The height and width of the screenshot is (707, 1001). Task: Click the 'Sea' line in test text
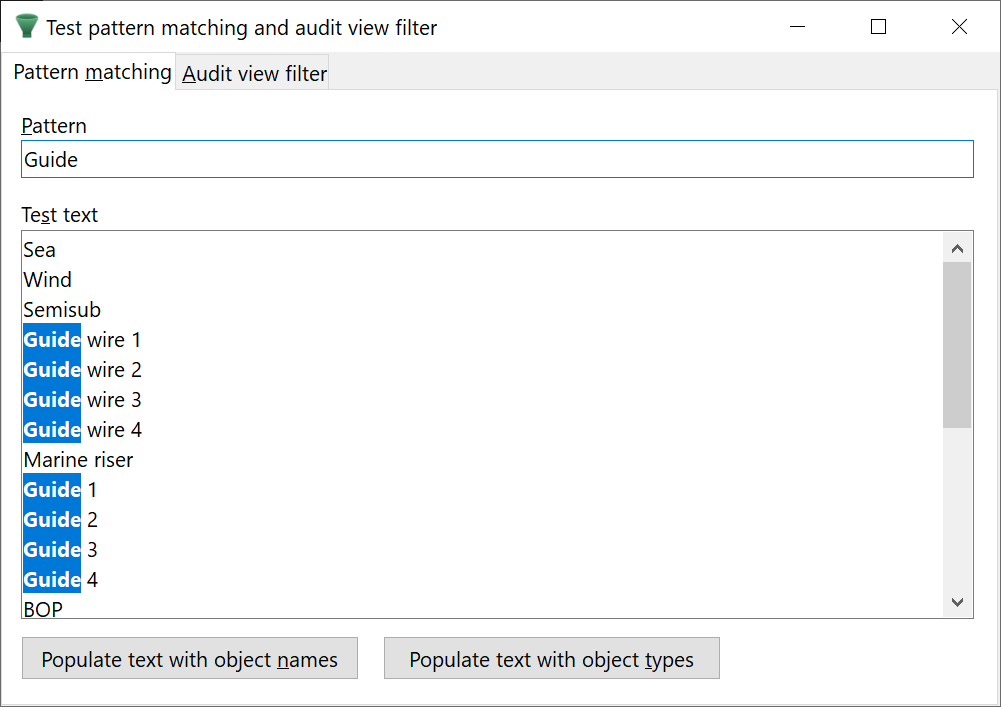[40, 250]
